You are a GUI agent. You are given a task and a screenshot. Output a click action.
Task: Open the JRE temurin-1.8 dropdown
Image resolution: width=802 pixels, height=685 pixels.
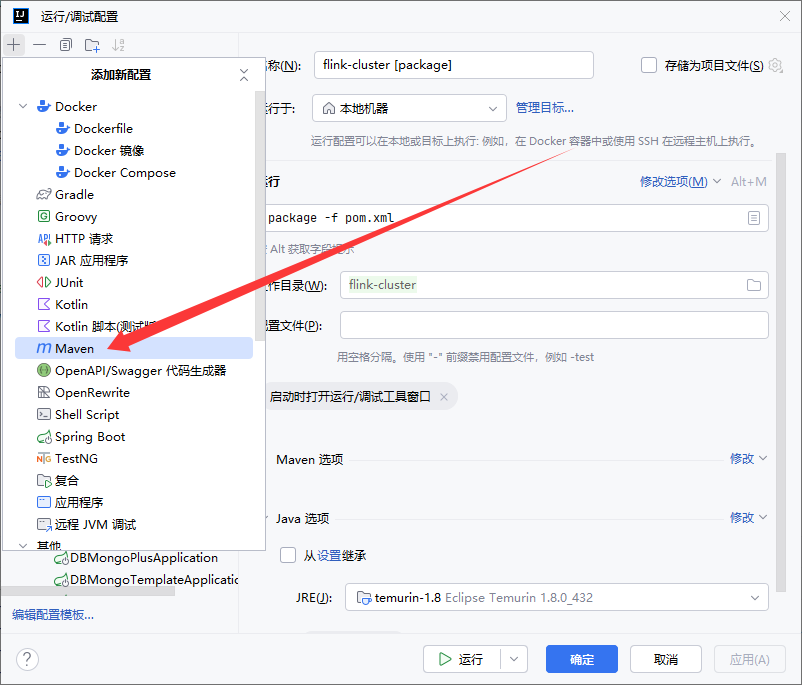point(557,598)
